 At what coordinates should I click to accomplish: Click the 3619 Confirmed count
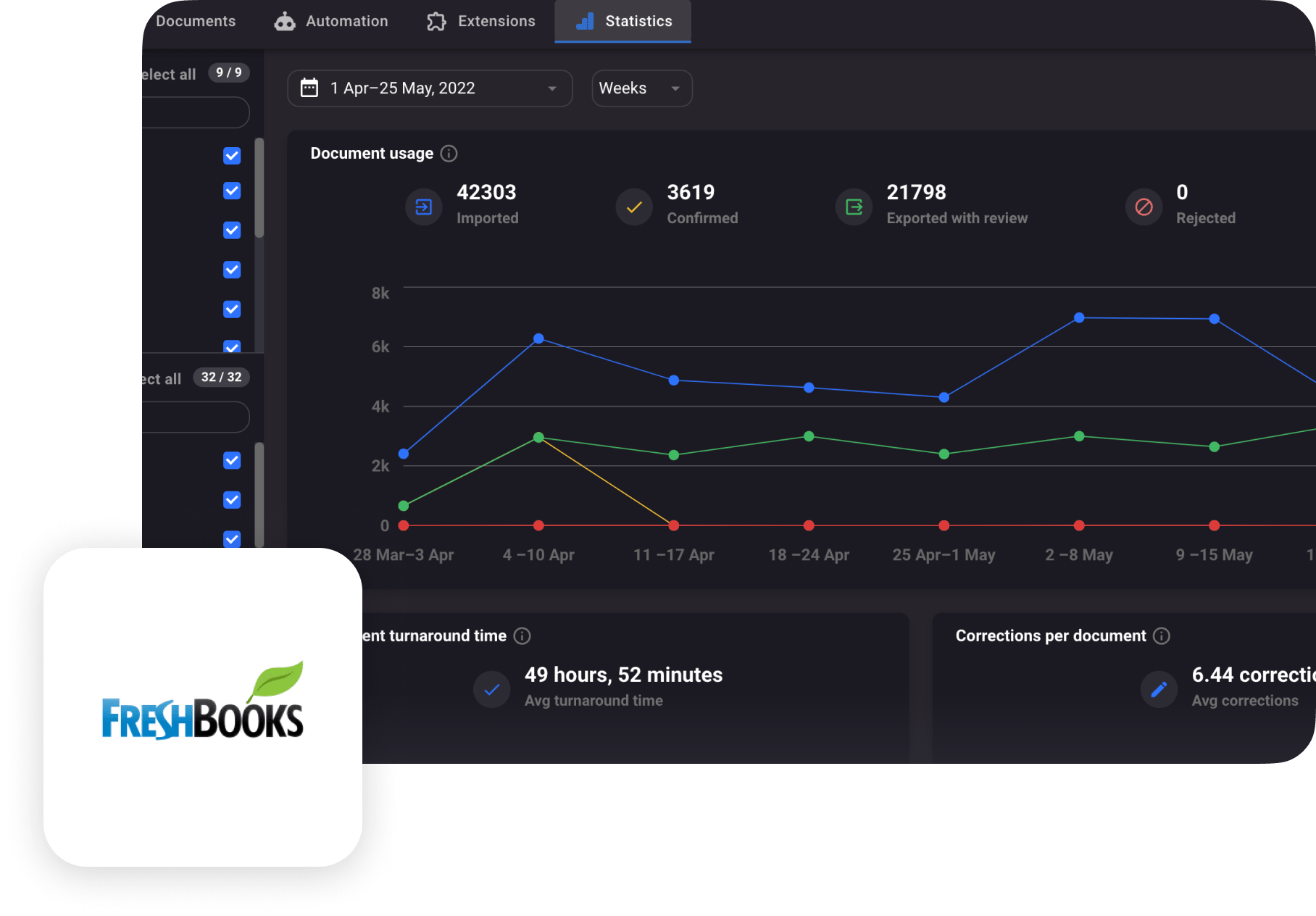(x=691, y=193)
